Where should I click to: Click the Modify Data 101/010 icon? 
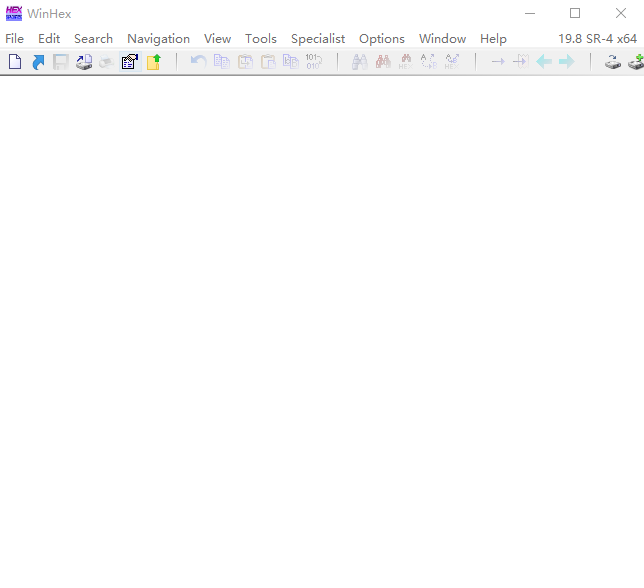[314, 62]
